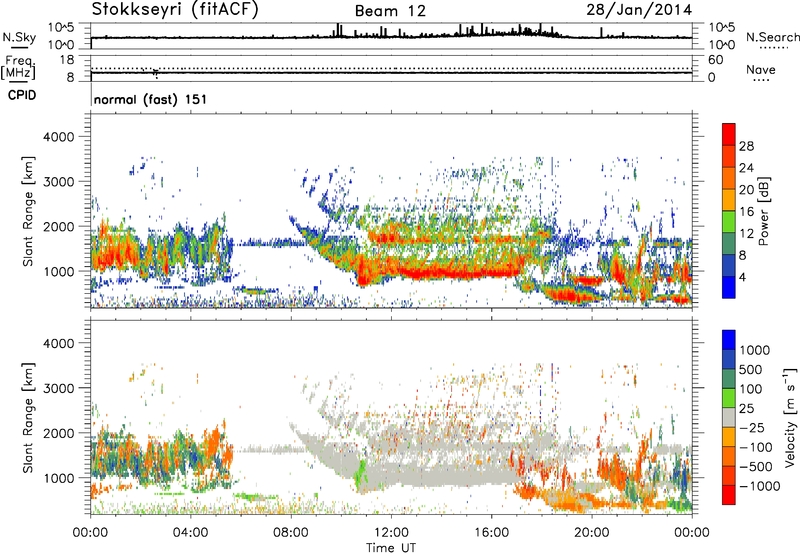Viewport: 800px width, 554px height.
Task: Select the Slant Range label of the power panel
Action: coord(28,211)
